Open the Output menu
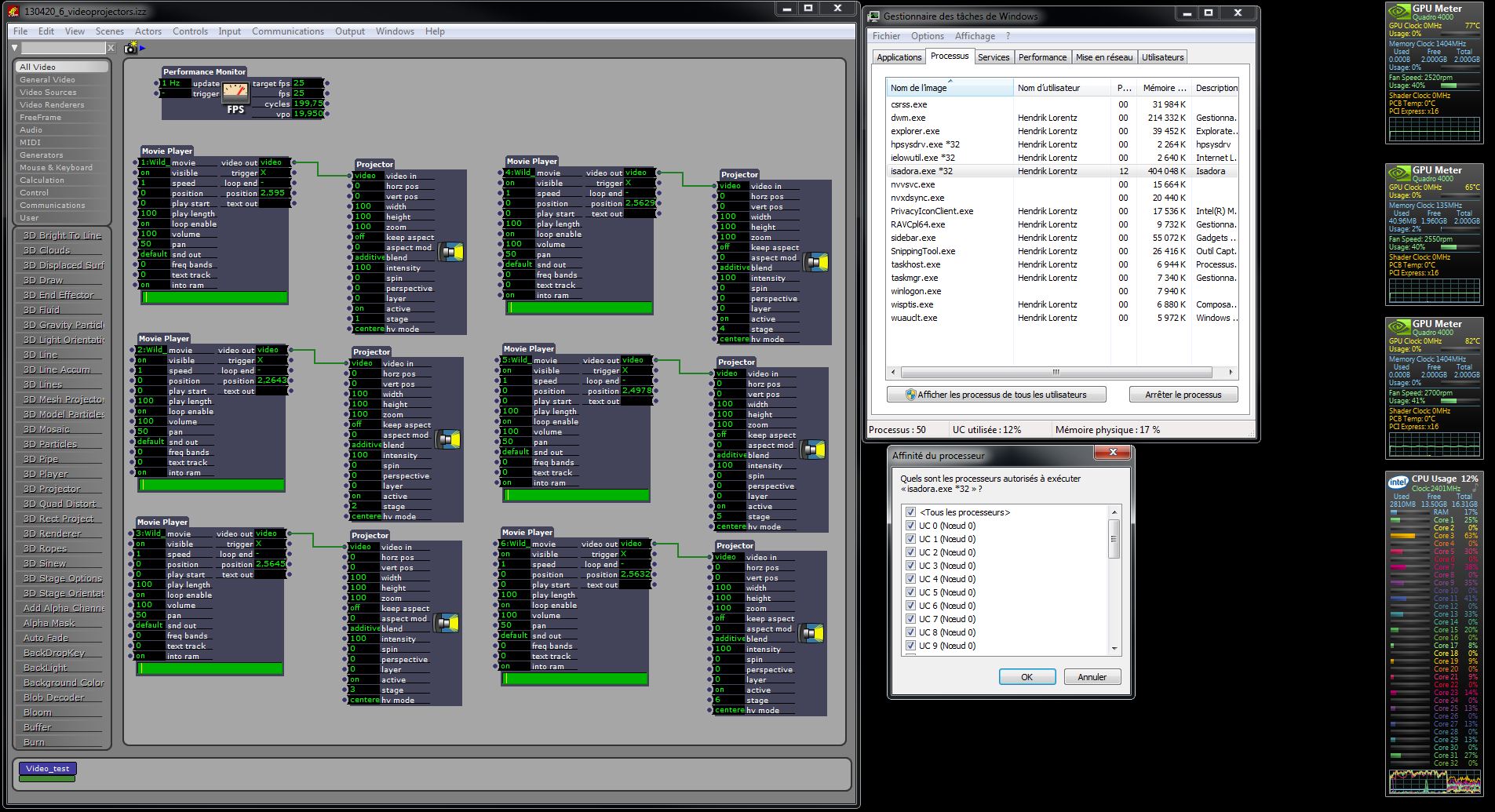The height and width of the screenshot is (812, 1495). [x=350, y=31]
